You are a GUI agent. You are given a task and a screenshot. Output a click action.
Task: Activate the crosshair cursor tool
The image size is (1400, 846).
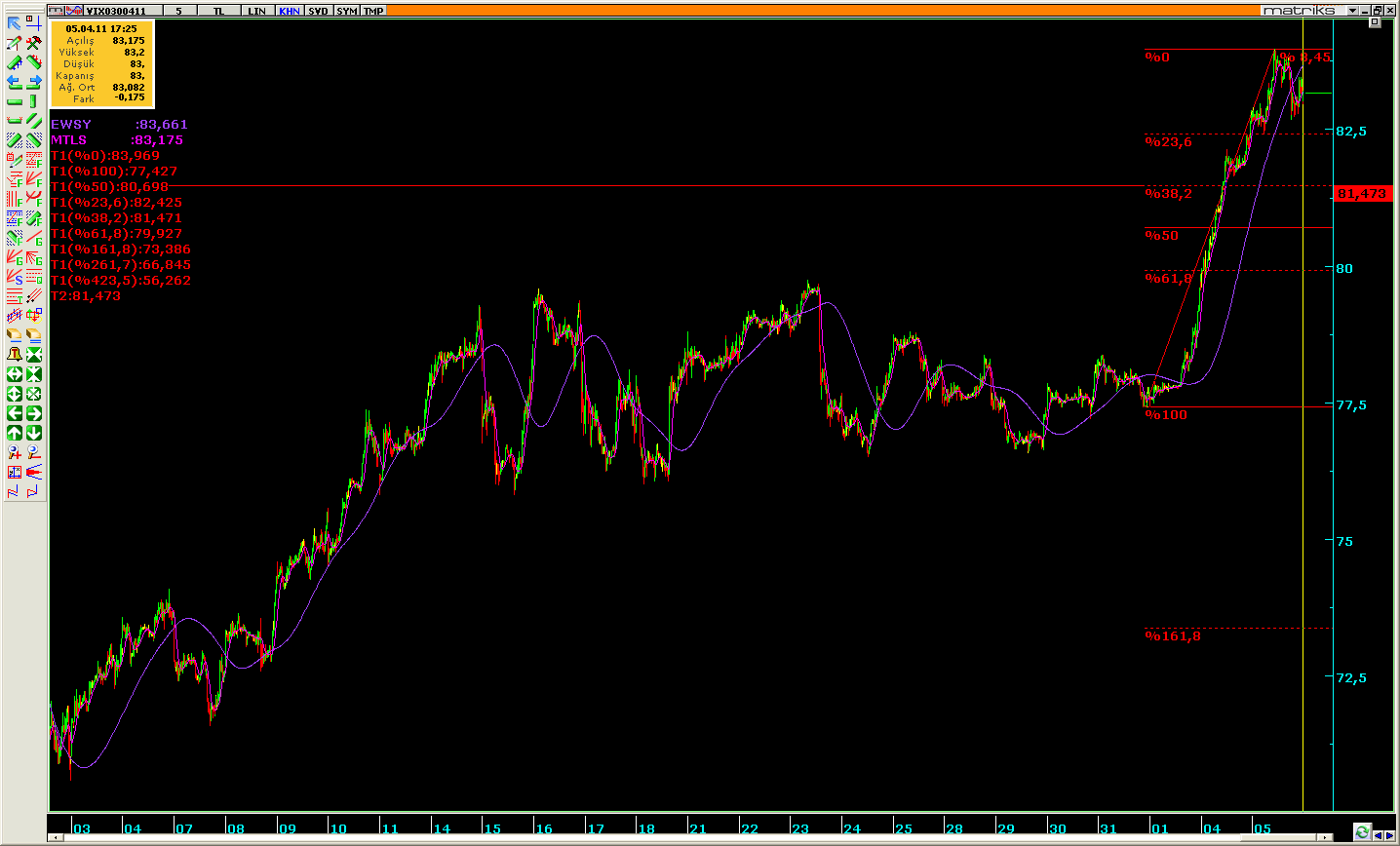click(x=33, y=23)
